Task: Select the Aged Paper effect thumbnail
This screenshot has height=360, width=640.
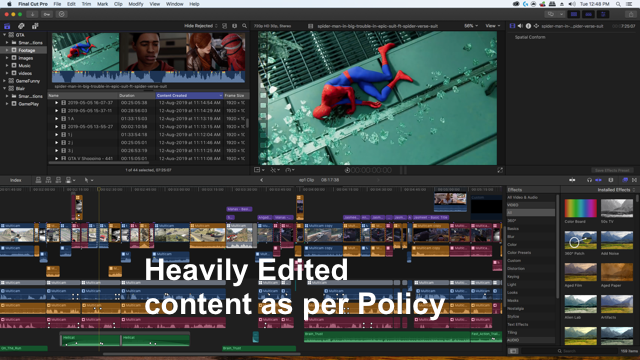Action: coord(617,272)
